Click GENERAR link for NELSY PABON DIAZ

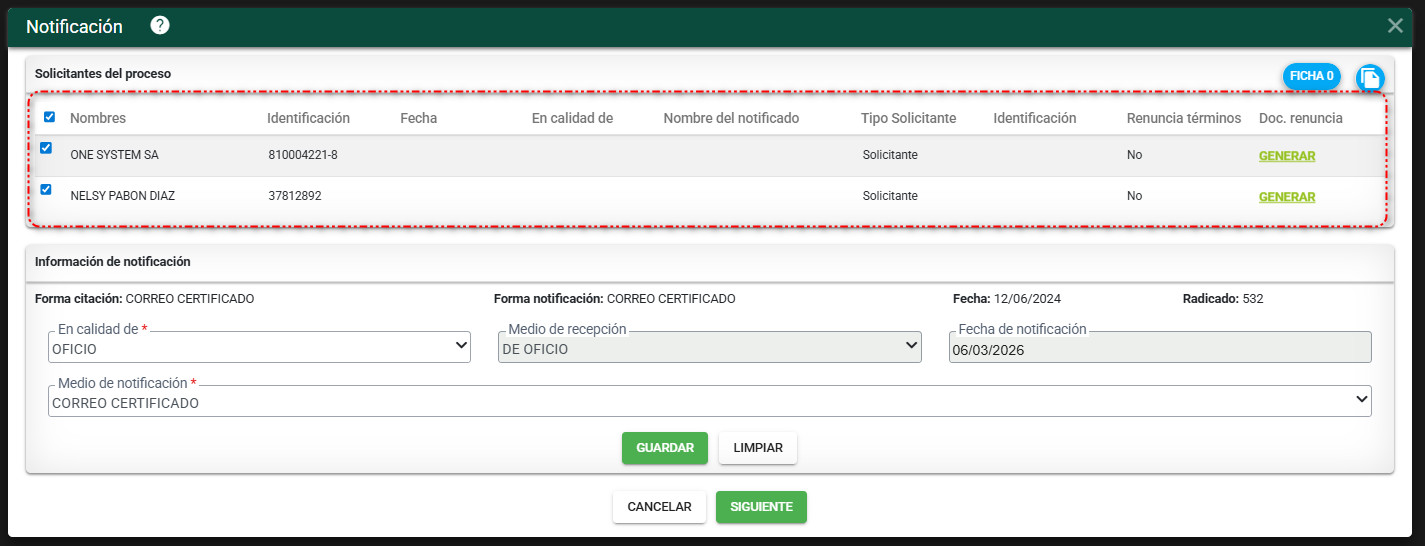1286,197
